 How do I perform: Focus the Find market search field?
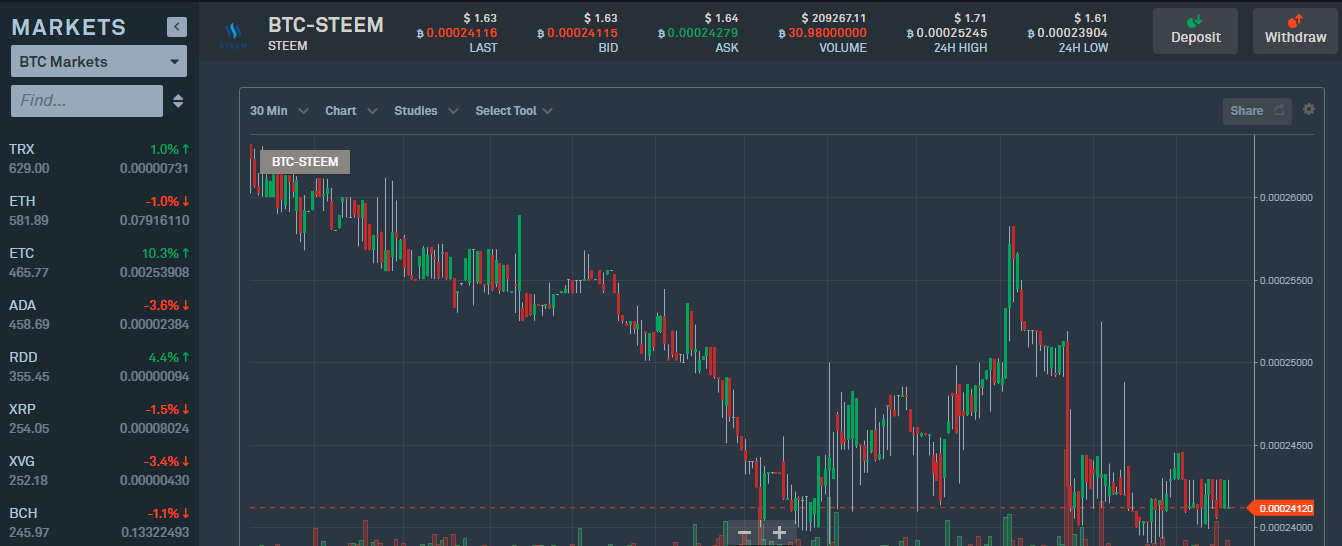pos(87,101)
